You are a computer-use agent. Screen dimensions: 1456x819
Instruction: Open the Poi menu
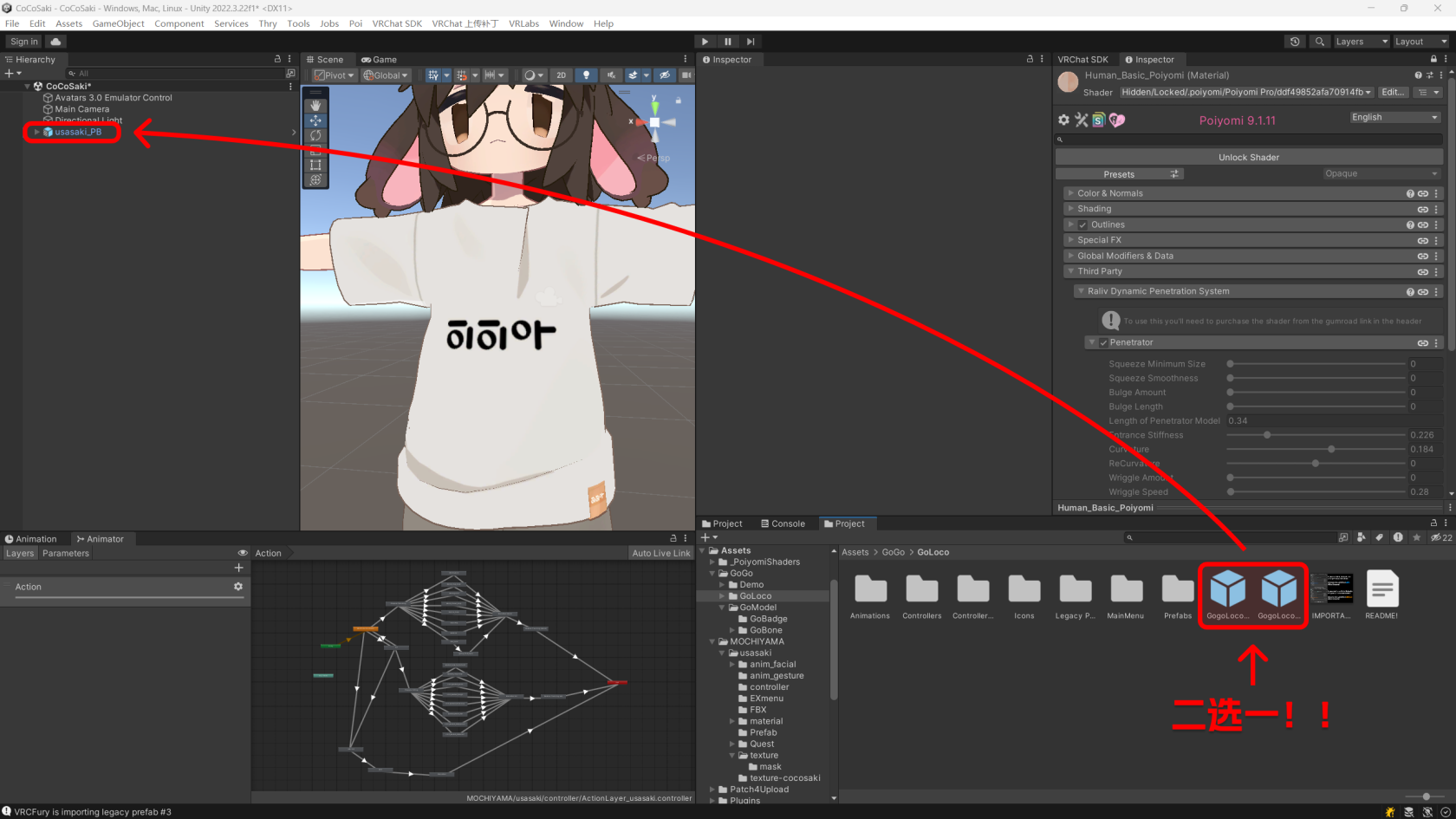tap(355, 23)
